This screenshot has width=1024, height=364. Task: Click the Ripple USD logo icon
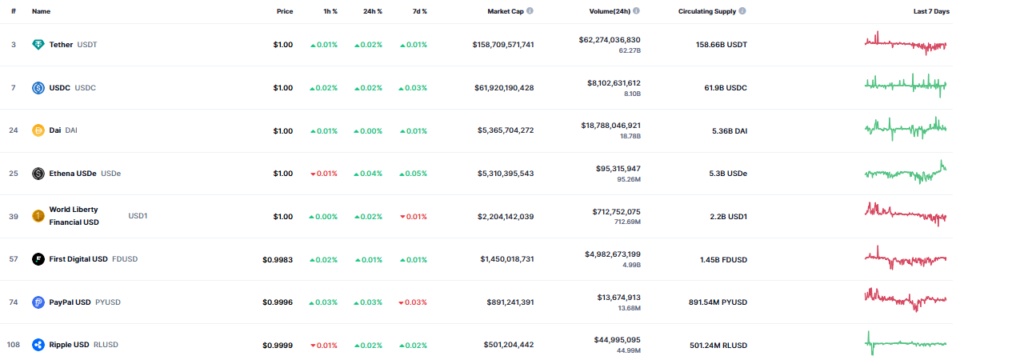pos(39,344)
